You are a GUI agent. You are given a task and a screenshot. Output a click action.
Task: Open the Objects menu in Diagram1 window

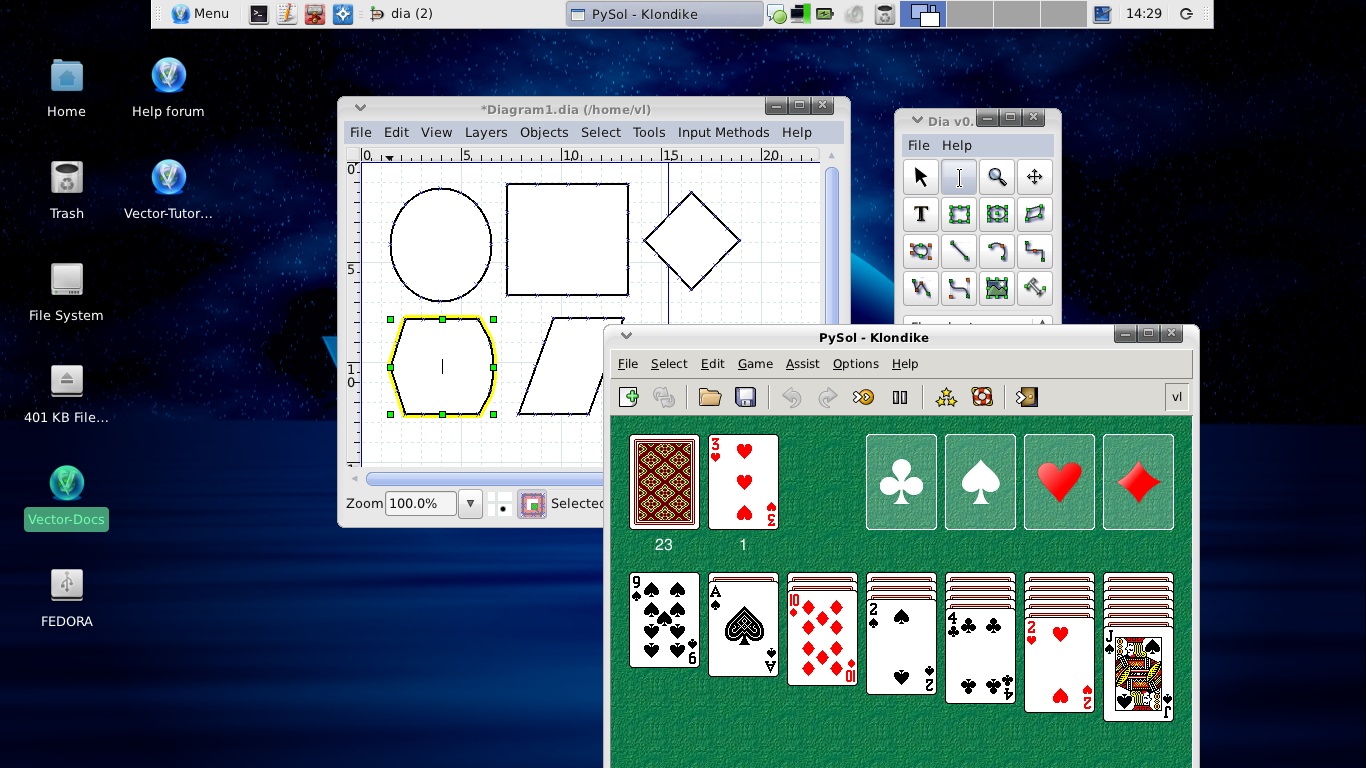pos(544,132)
